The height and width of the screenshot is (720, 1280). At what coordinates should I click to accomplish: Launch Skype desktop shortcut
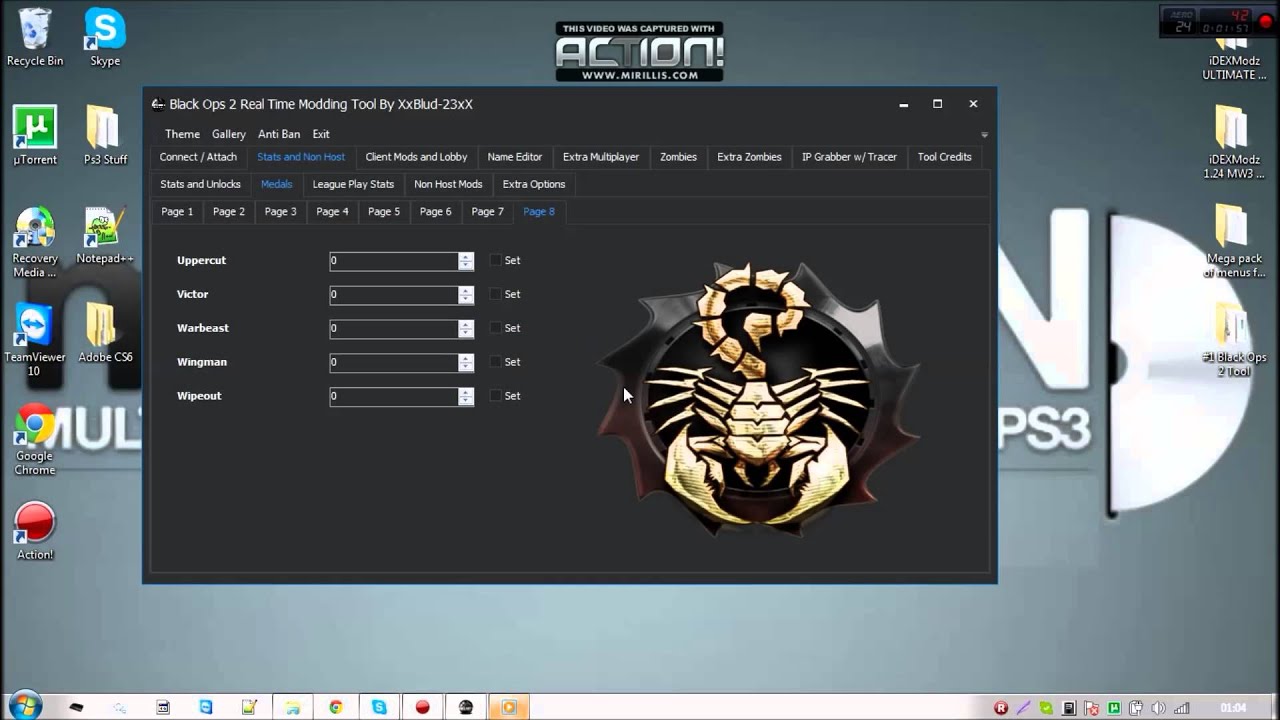pyautogui.click(x=105, y=38)
